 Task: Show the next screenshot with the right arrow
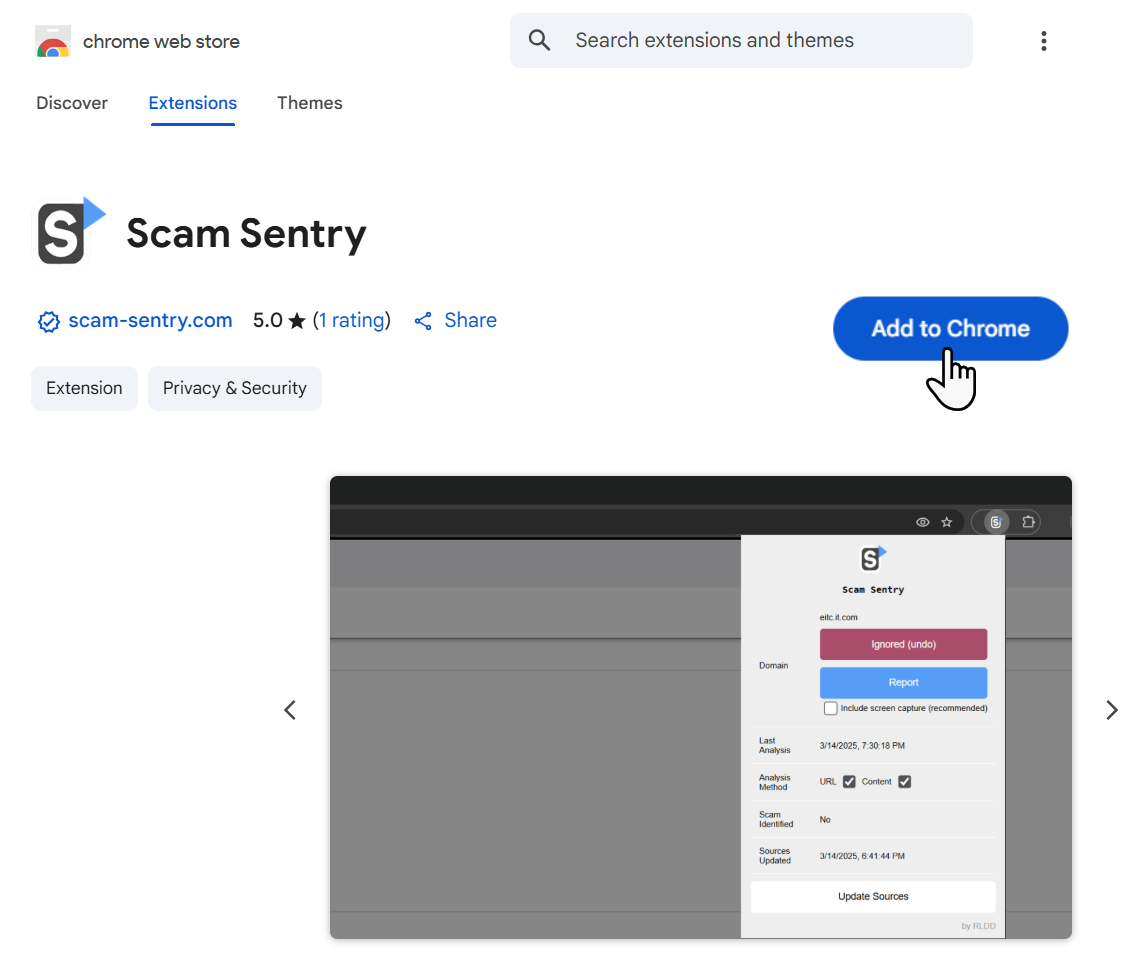coord(1112,710)
